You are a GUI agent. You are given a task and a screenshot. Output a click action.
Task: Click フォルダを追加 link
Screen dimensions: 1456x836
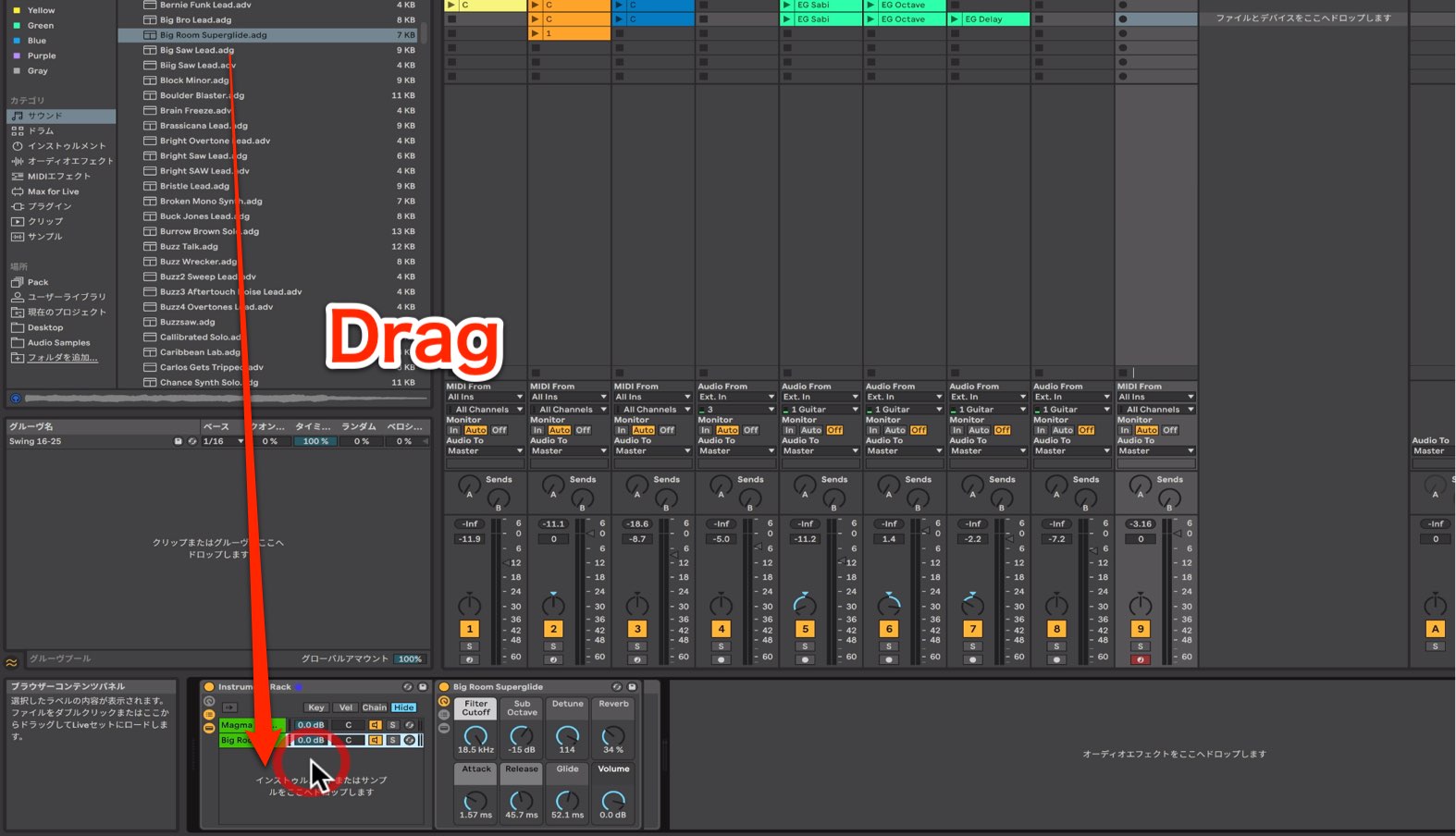[x=62, y=358]
